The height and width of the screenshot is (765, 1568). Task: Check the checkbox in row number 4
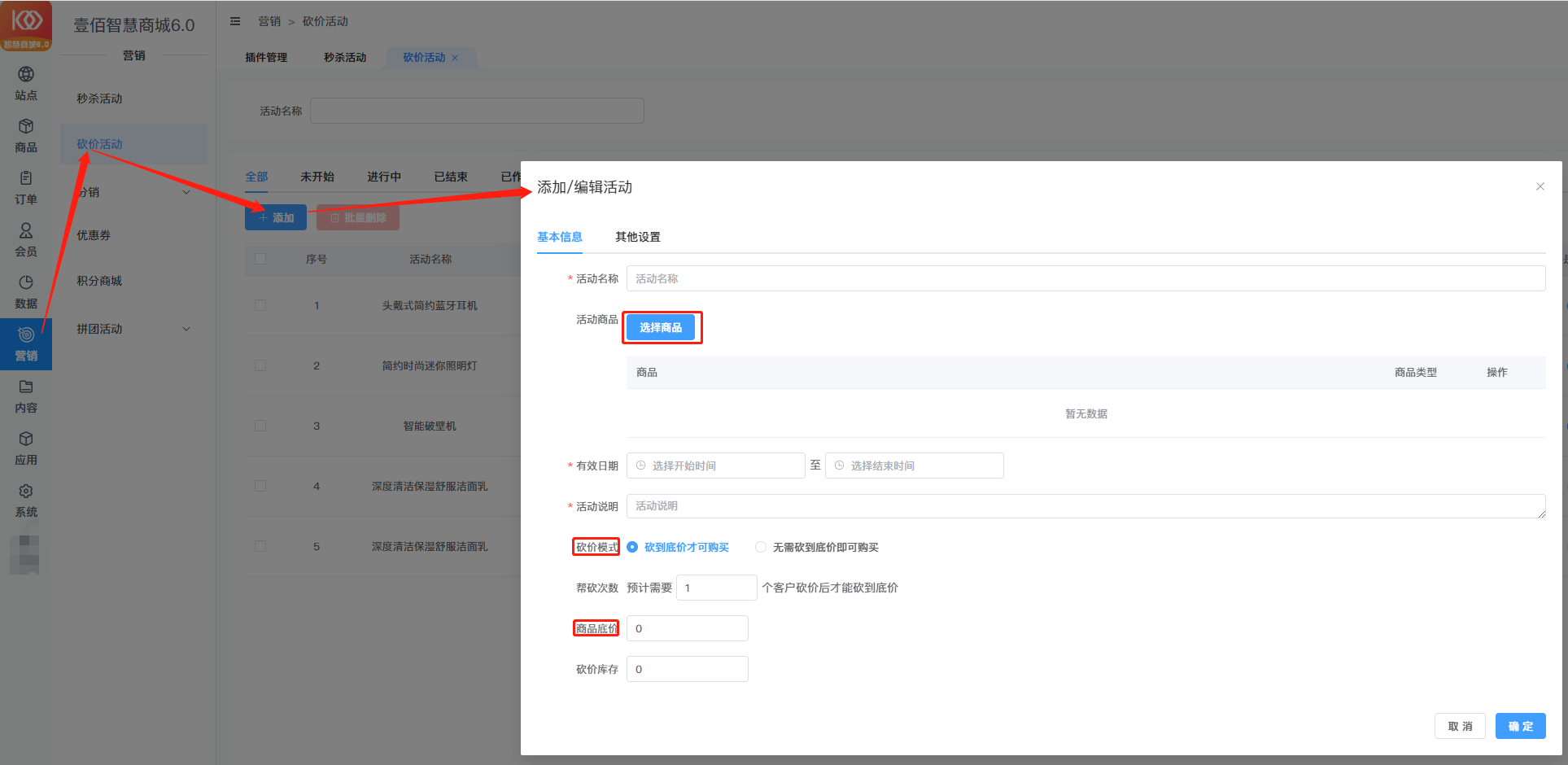click(260, 486)
